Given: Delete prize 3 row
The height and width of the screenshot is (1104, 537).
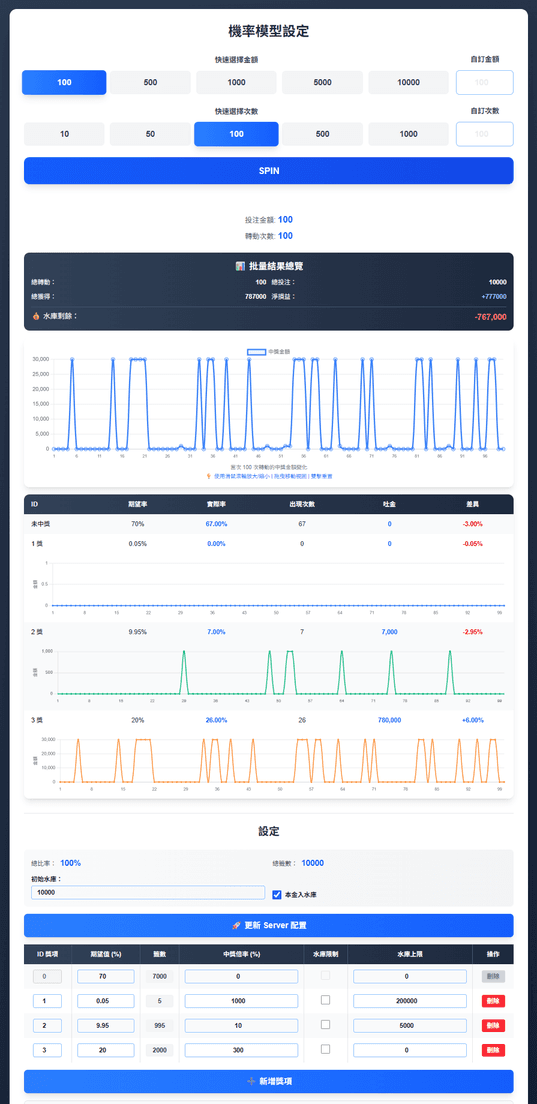Looking at the screenshot, I should click(x=493, y=1050).
